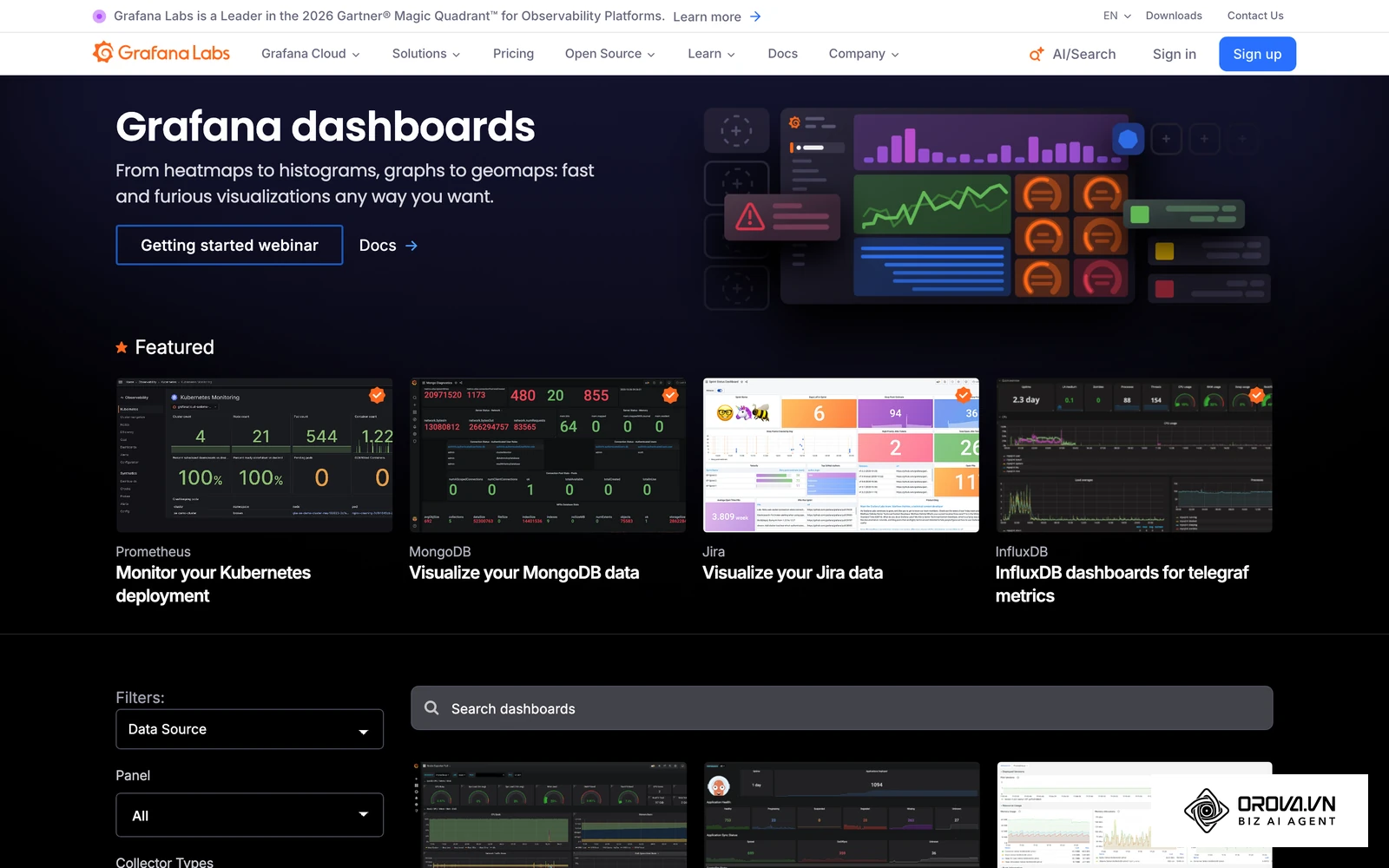Open the Panel filter set to All
This screenshot has width=1389, height=868.
click(x=250, y=815)
